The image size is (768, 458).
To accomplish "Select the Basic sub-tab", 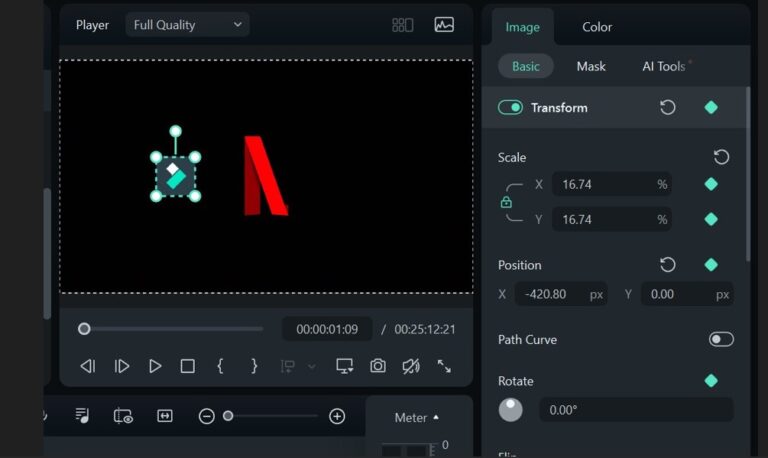I will click(526, 66).
